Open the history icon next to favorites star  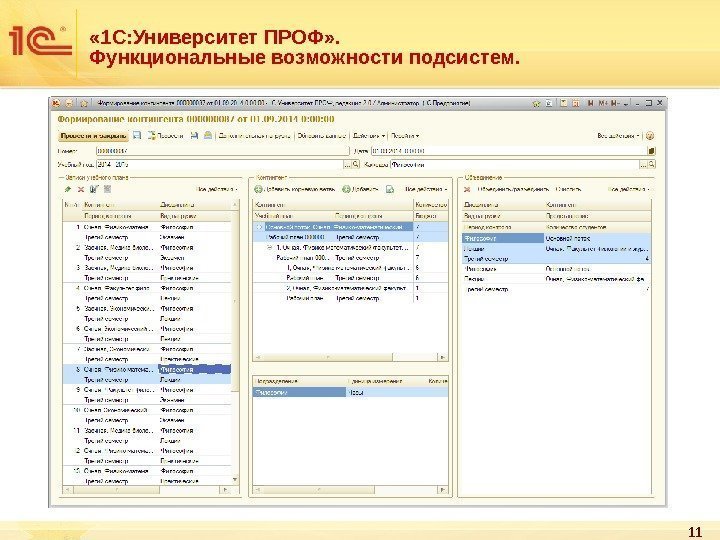click(548, 103)
